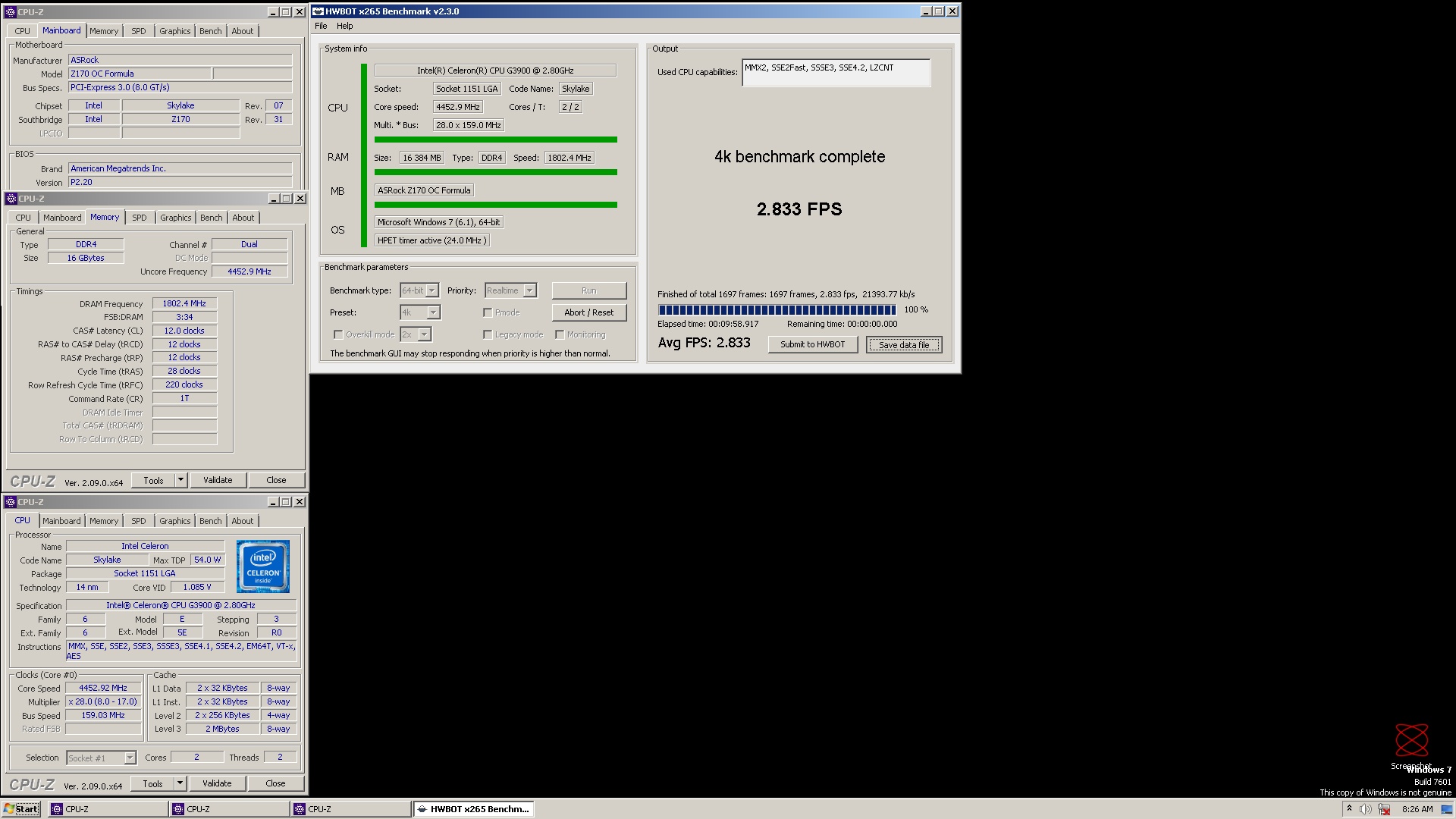
Task: Submit the result to HWBOT
Action: click(x=812, y=344)
